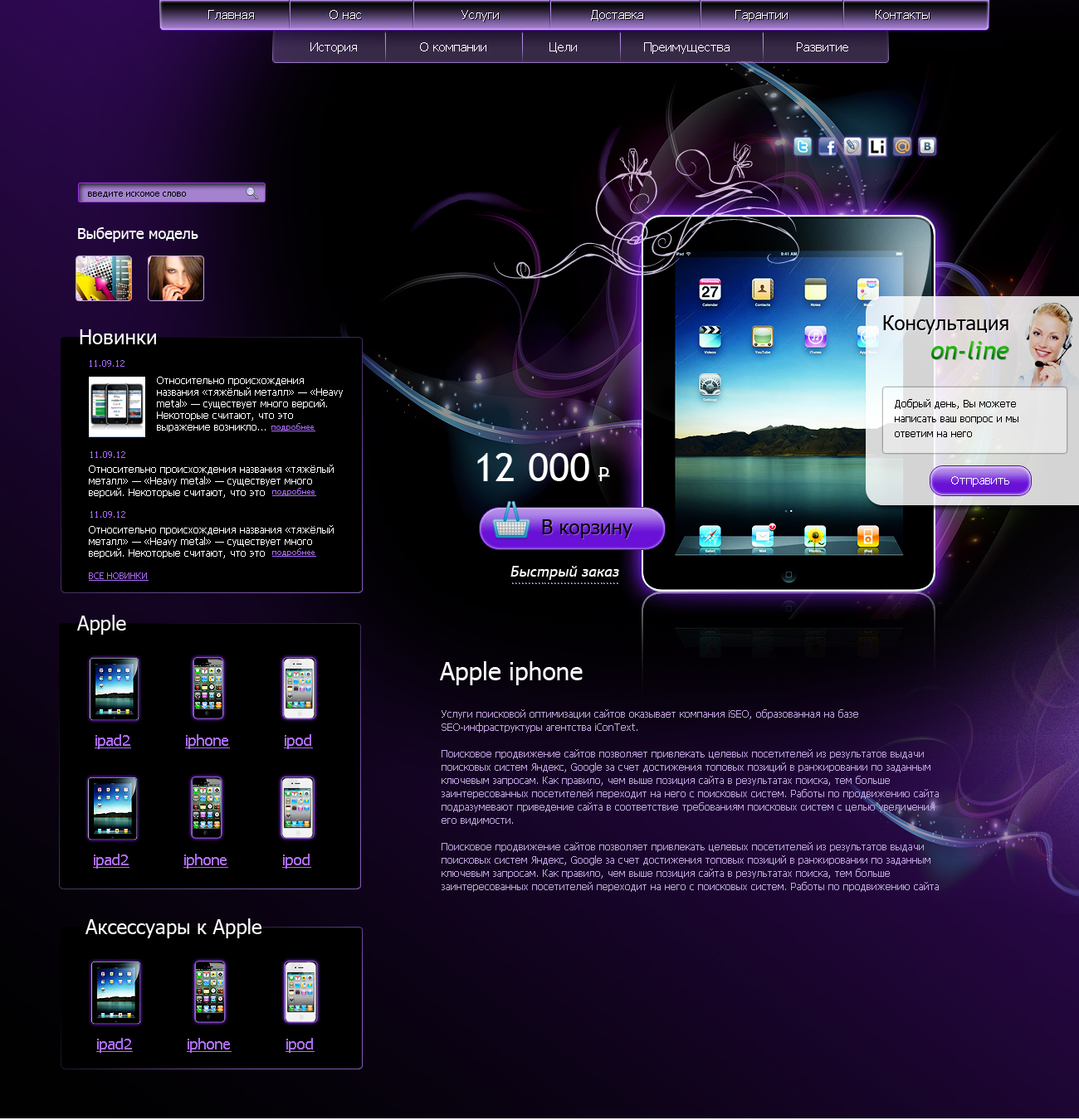The image size is (1079, 1120).
Task: Click подробнее link in second news item
Action: (294, 492)
